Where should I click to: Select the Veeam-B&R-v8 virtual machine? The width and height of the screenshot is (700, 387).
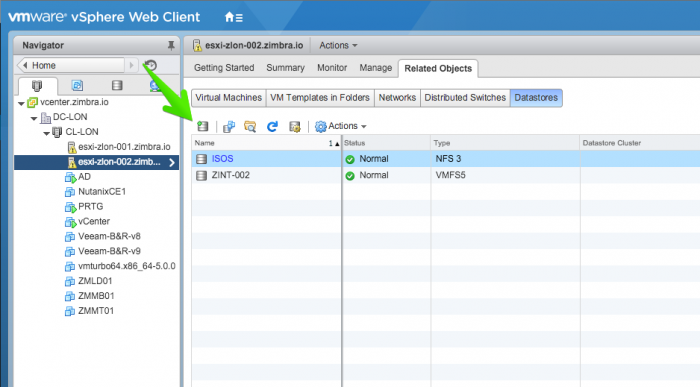(109, 236)
